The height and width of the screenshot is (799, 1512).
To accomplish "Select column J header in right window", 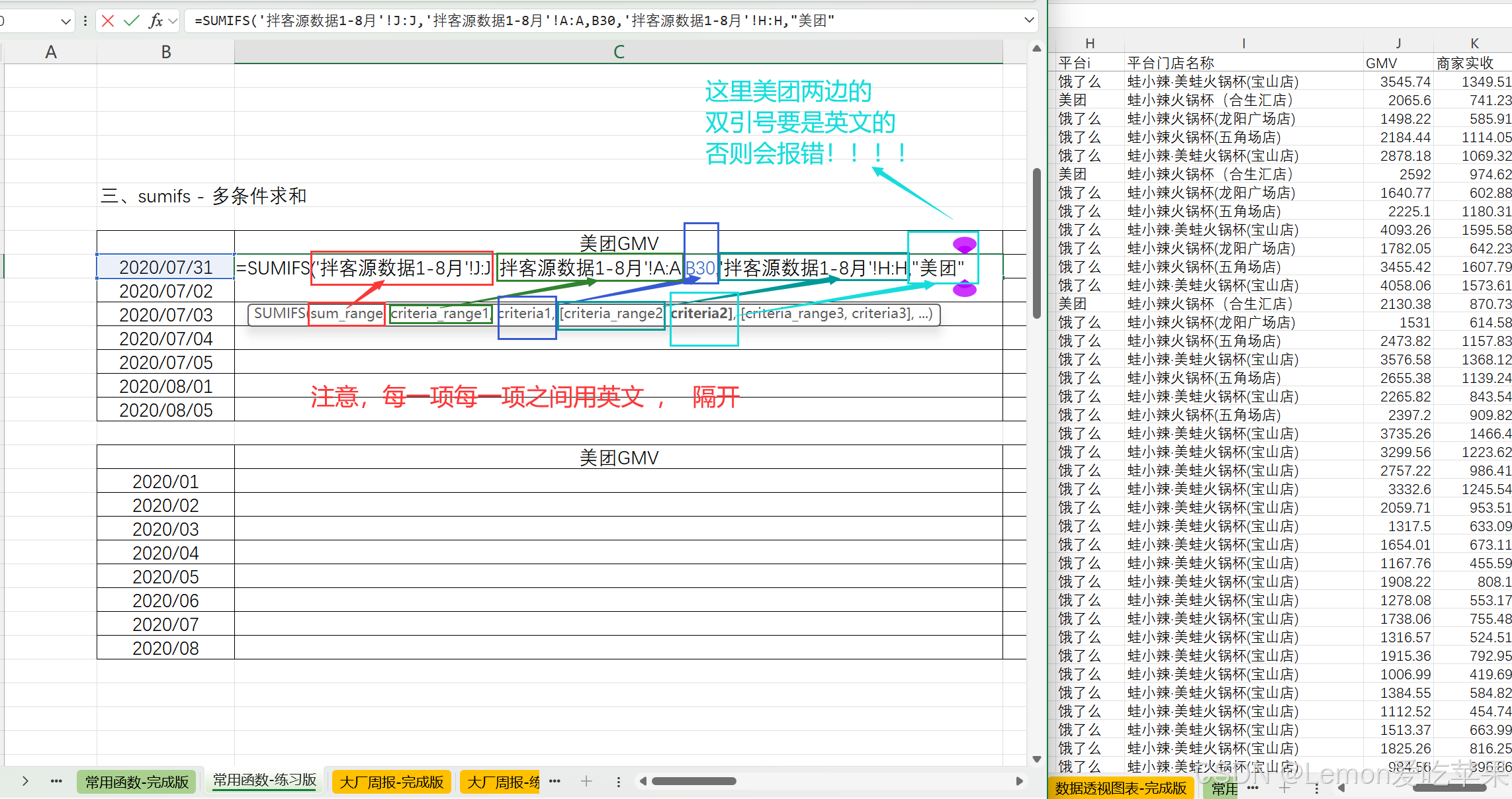I will pos(1398,44).
